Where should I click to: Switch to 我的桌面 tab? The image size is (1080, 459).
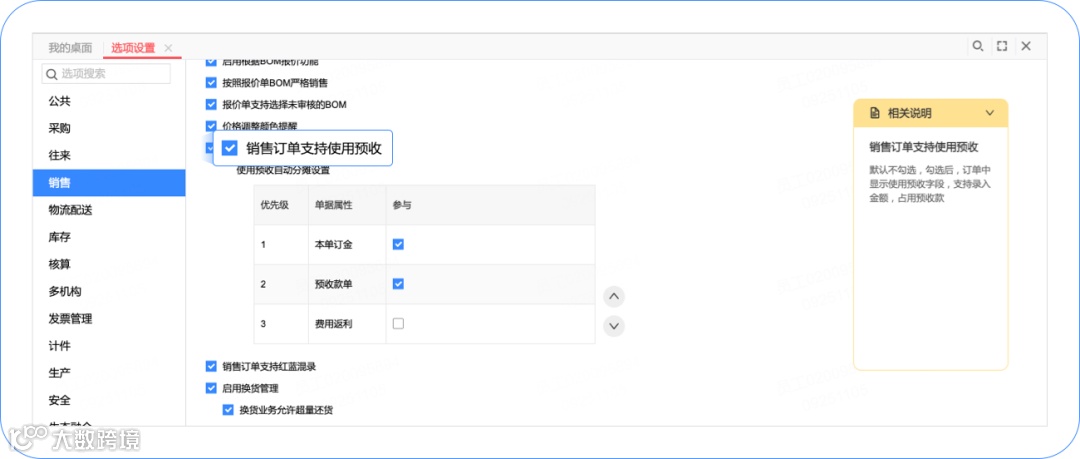pyautogui.click(x=70, y=48)
